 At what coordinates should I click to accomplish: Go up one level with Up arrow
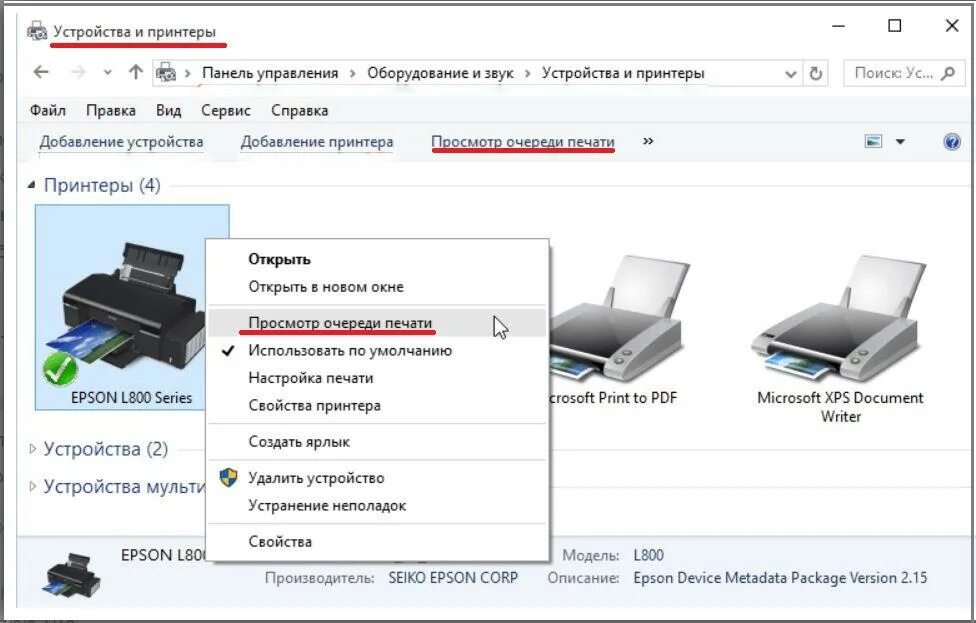click(136, 72)
